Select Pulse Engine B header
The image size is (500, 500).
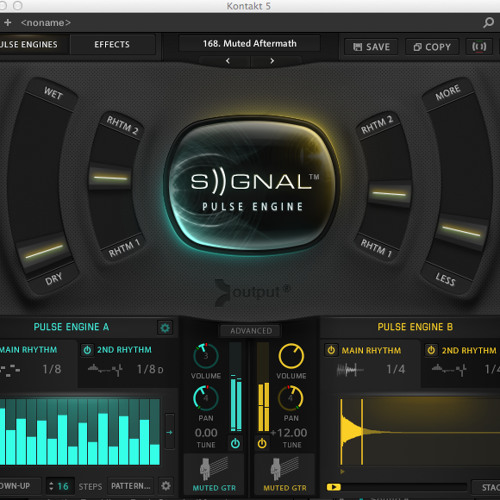click(x=415, y=327)
